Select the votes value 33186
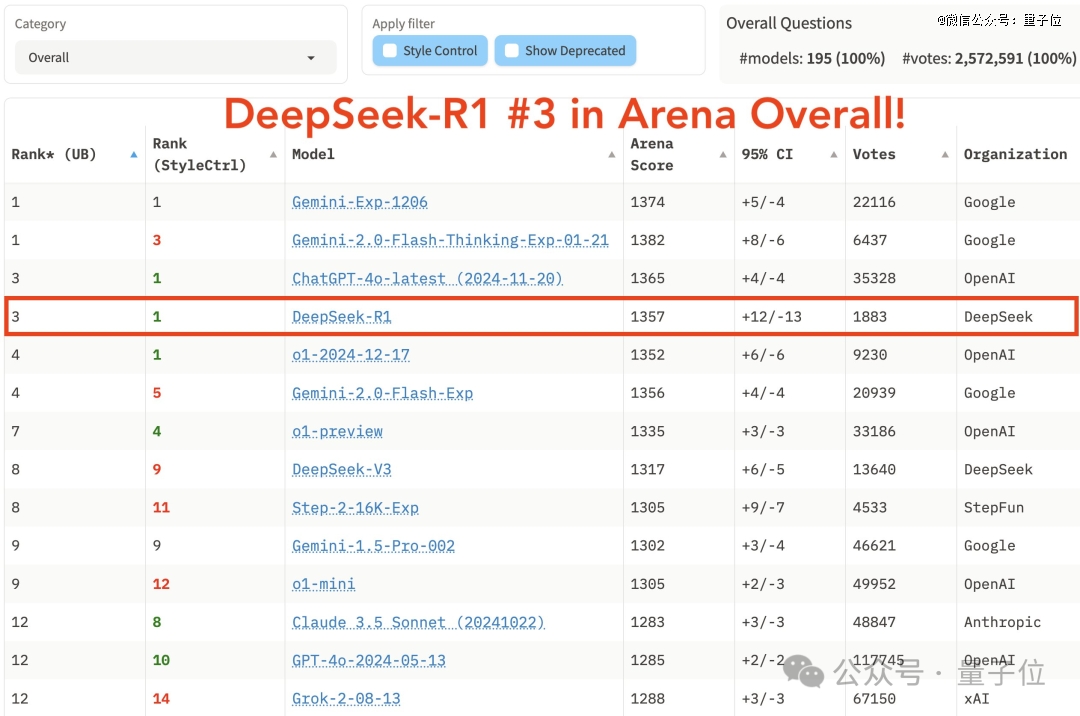The width and height of the screenshot is (1080, 716). [874, 431]
